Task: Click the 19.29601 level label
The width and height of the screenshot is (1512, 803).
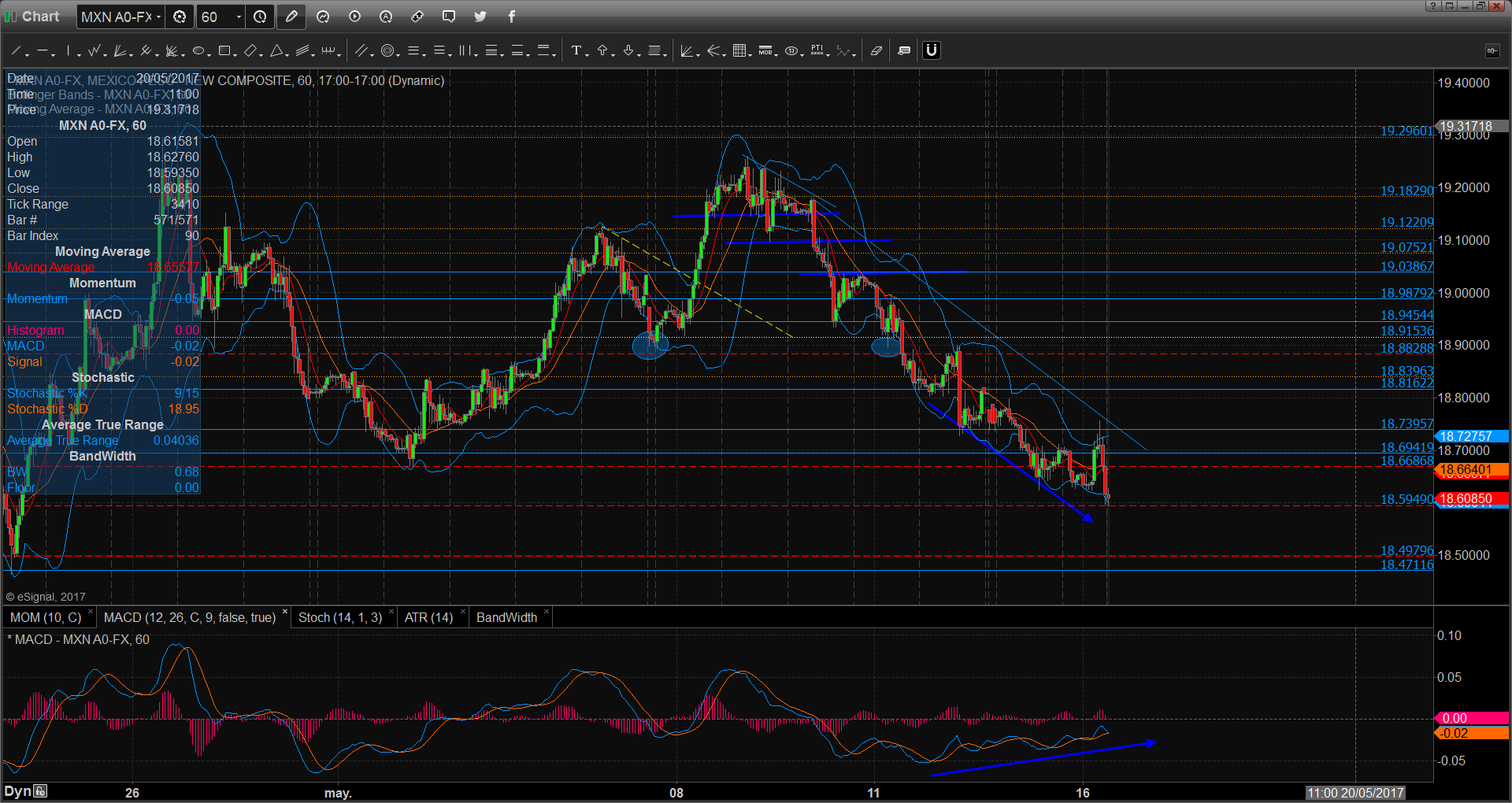Action: [x=1406, y=131]
